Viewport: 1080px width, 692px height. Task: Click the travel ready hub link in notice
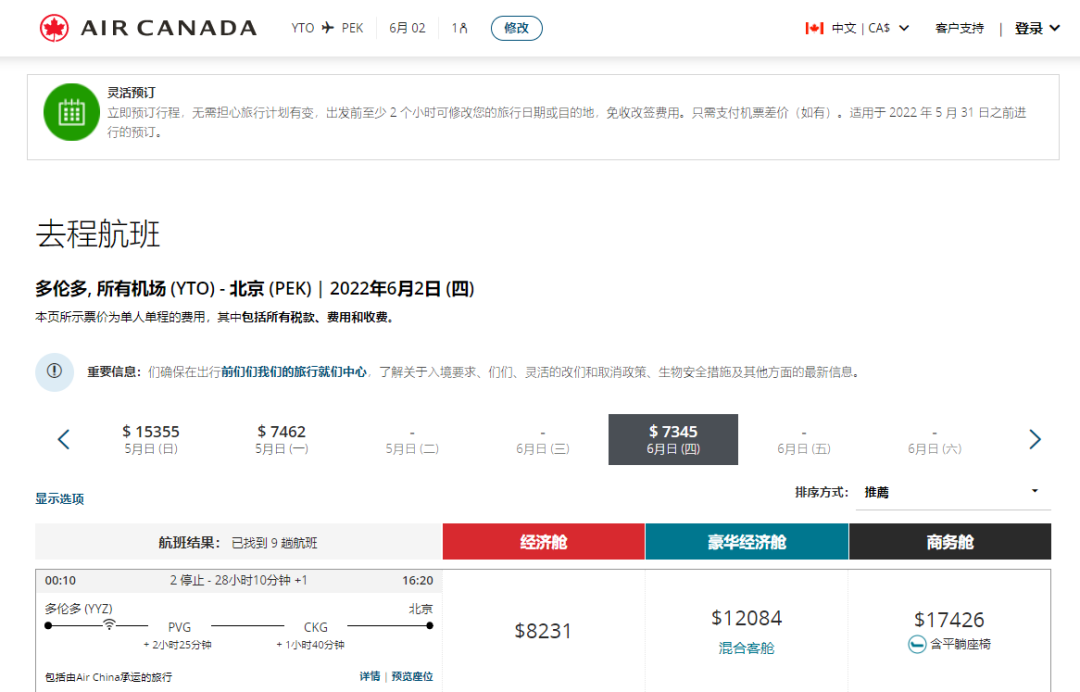(x=294, y=372)
